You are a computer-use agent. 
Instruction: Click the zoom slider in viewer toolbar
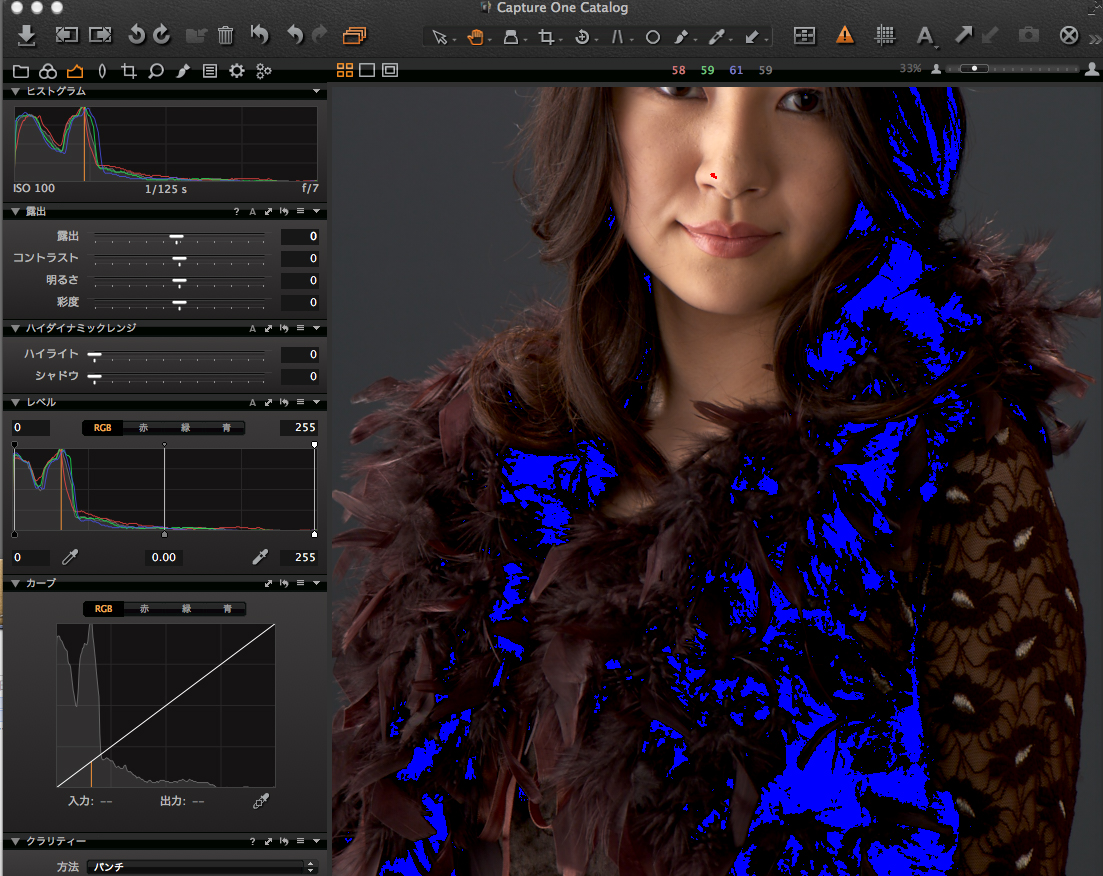[972, 70]
